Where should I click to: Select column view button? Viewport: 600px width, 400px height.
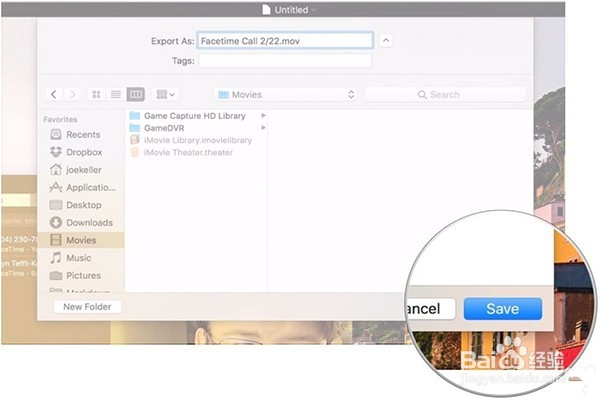135,94
